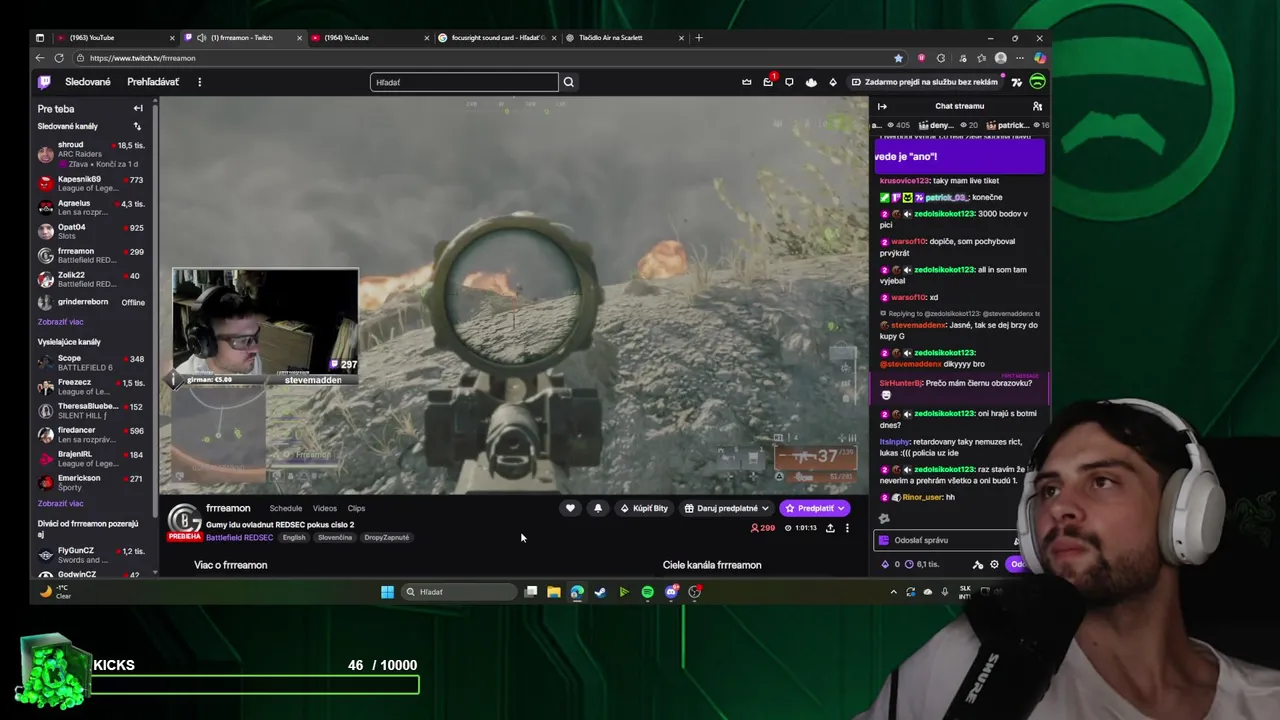Click the DropyZapnuté tag
1280x720 pixels.
point(387,537)
